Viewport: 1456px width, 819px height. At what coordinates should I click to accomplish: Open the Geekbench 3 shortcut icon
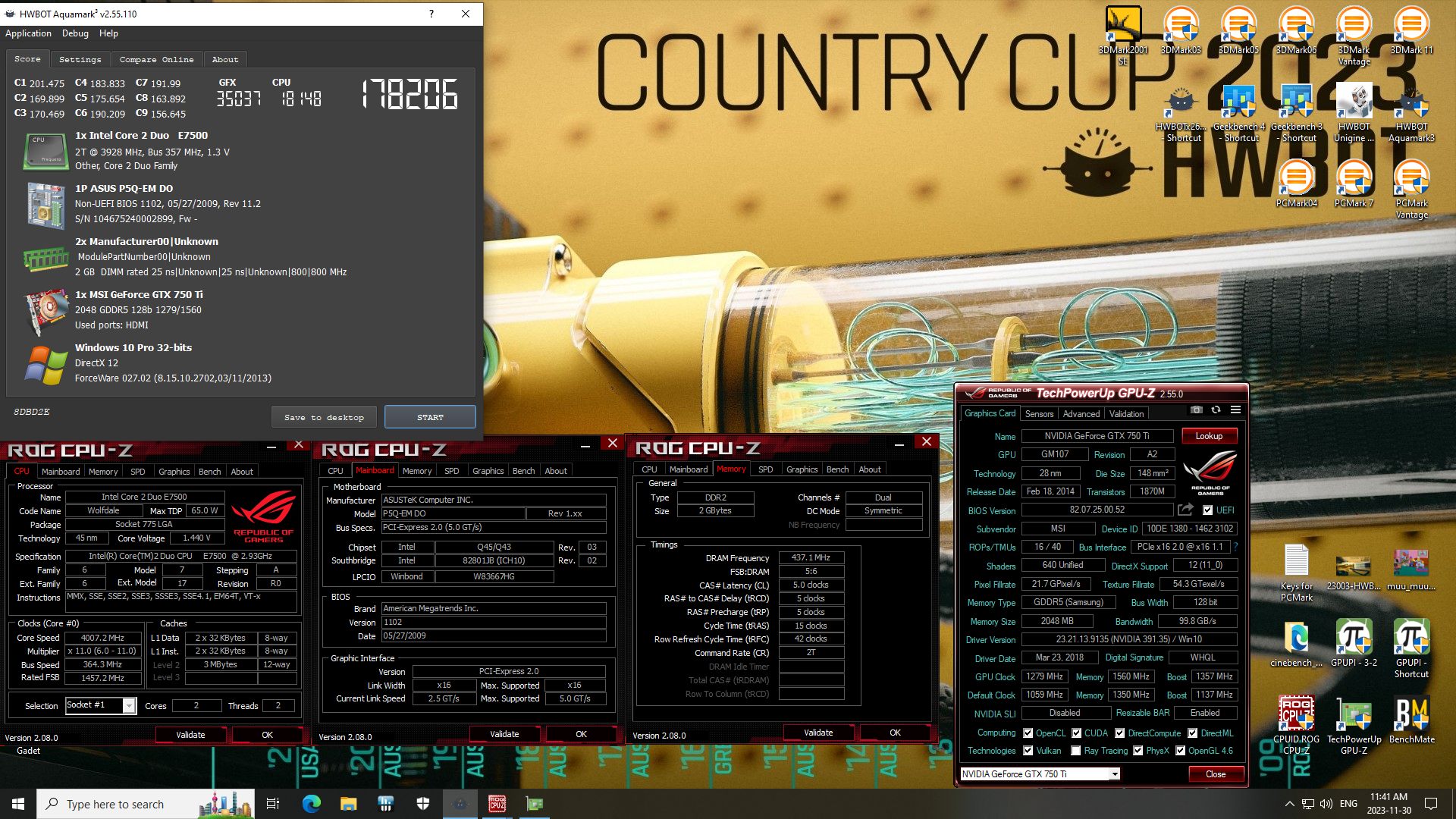click(x=1296, y=113)
